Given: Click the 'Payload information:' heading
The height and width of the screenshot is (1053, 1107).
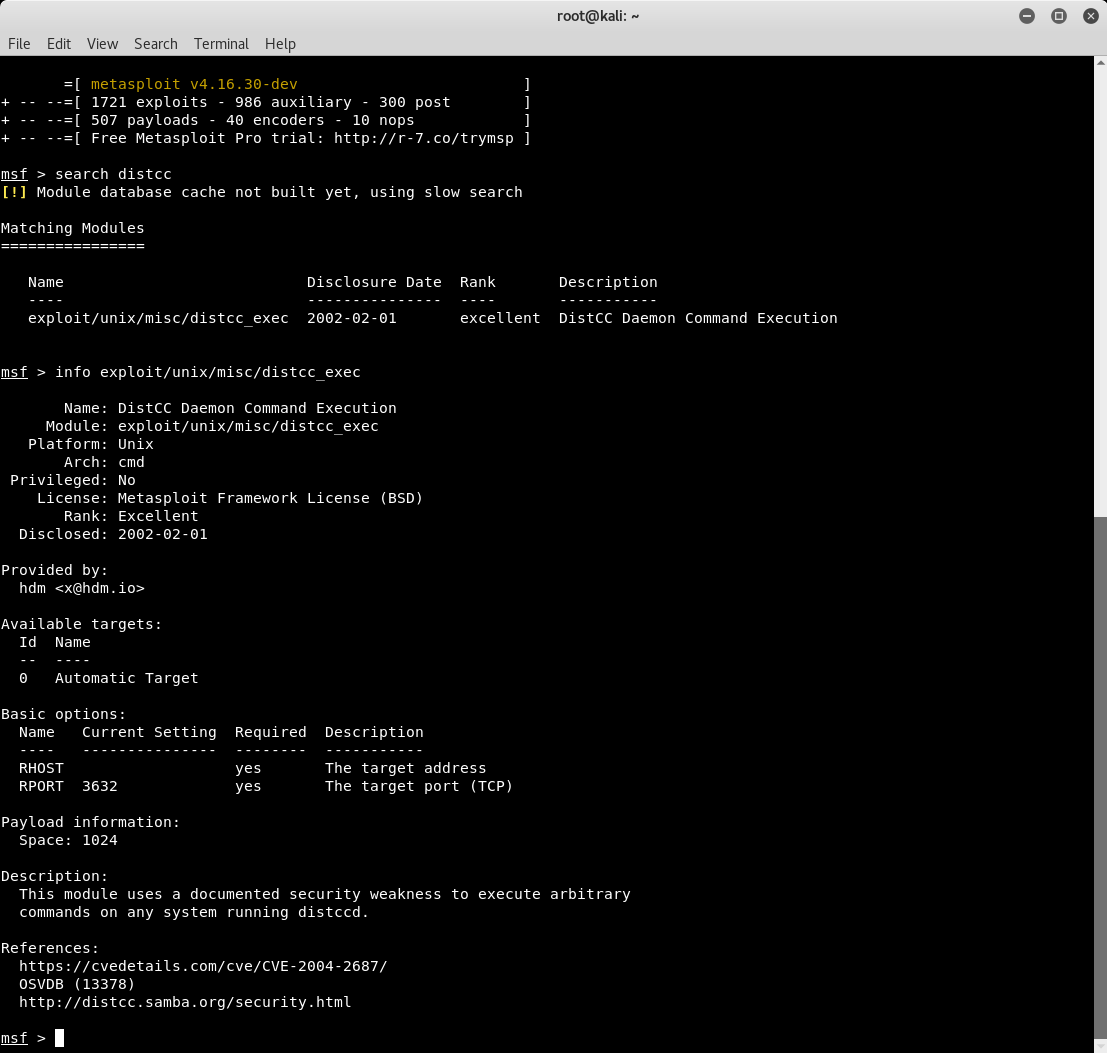Looking at the screenshot, I should [90, 822].
